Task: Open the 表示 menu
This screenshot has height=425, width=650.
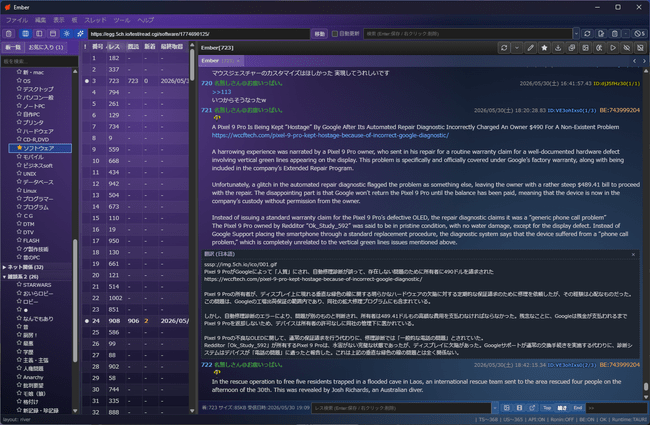Action: [59, 20]
